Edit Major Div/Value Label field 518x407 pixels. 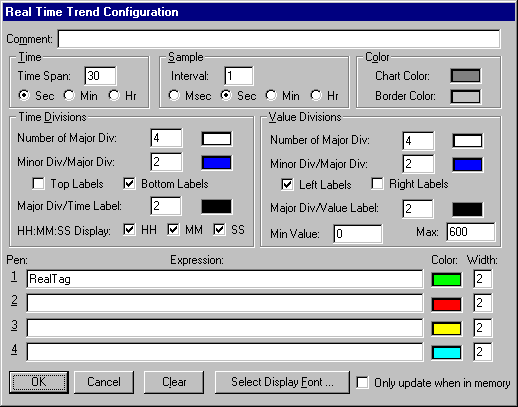pos(418,209)
